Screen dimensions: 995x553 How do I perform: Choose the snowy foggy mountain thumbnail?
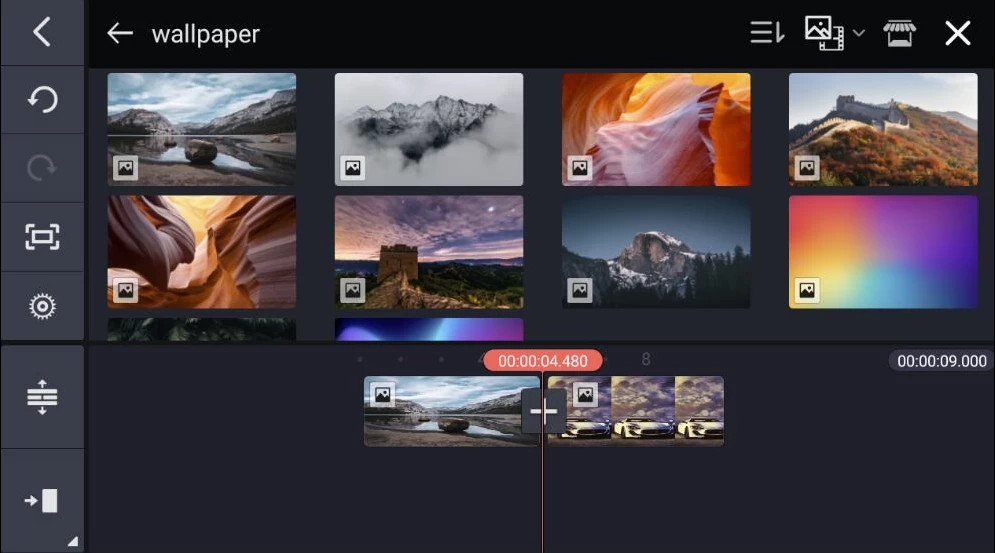tap(428, 129)
